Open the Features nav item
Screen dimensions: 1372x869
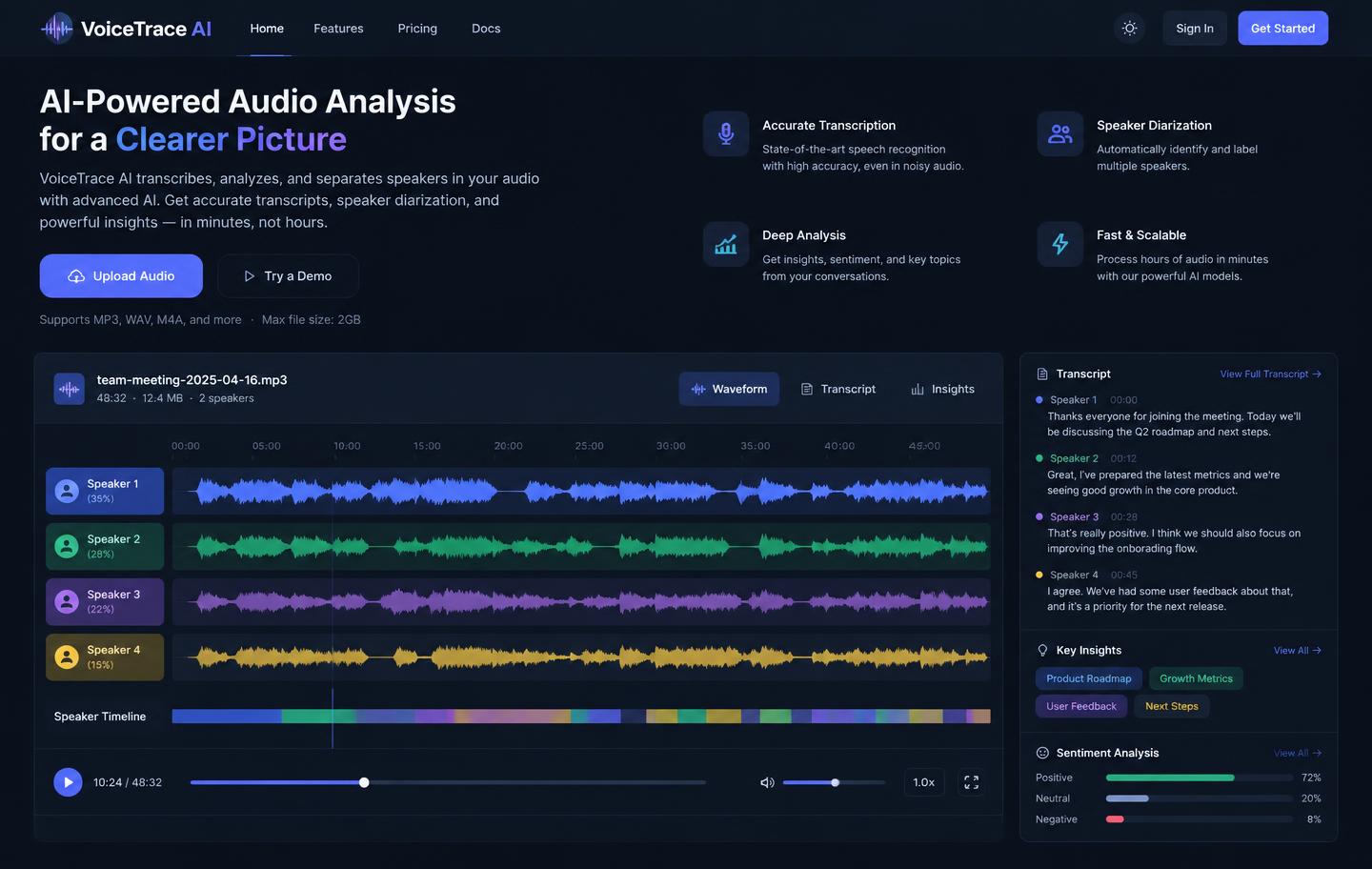(338, 29)
